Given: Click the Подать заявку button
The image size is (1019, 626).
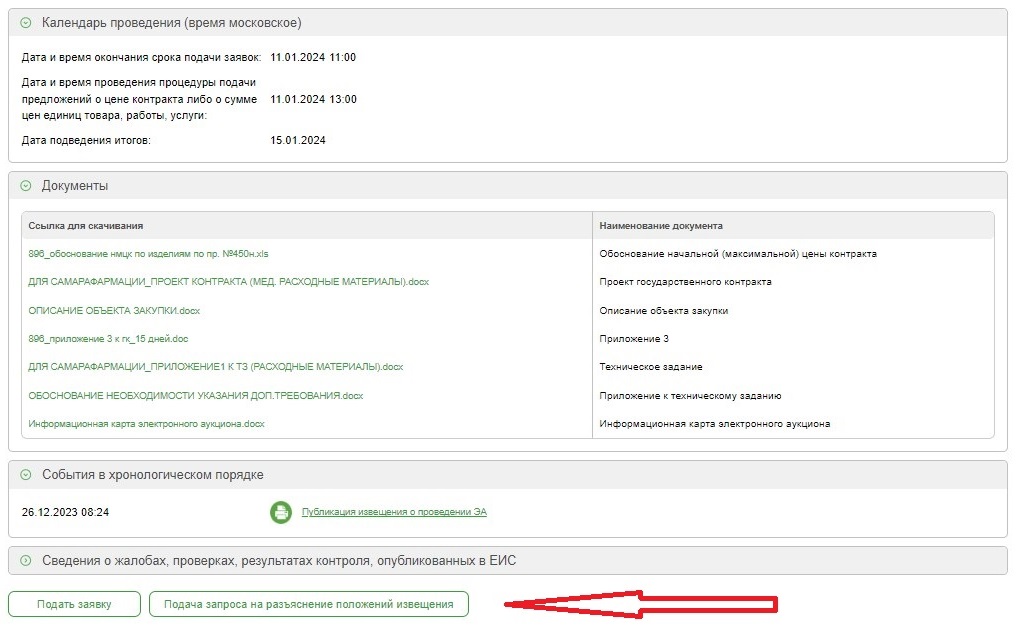Looking at the screenshot, I should [x=74, y=604].
